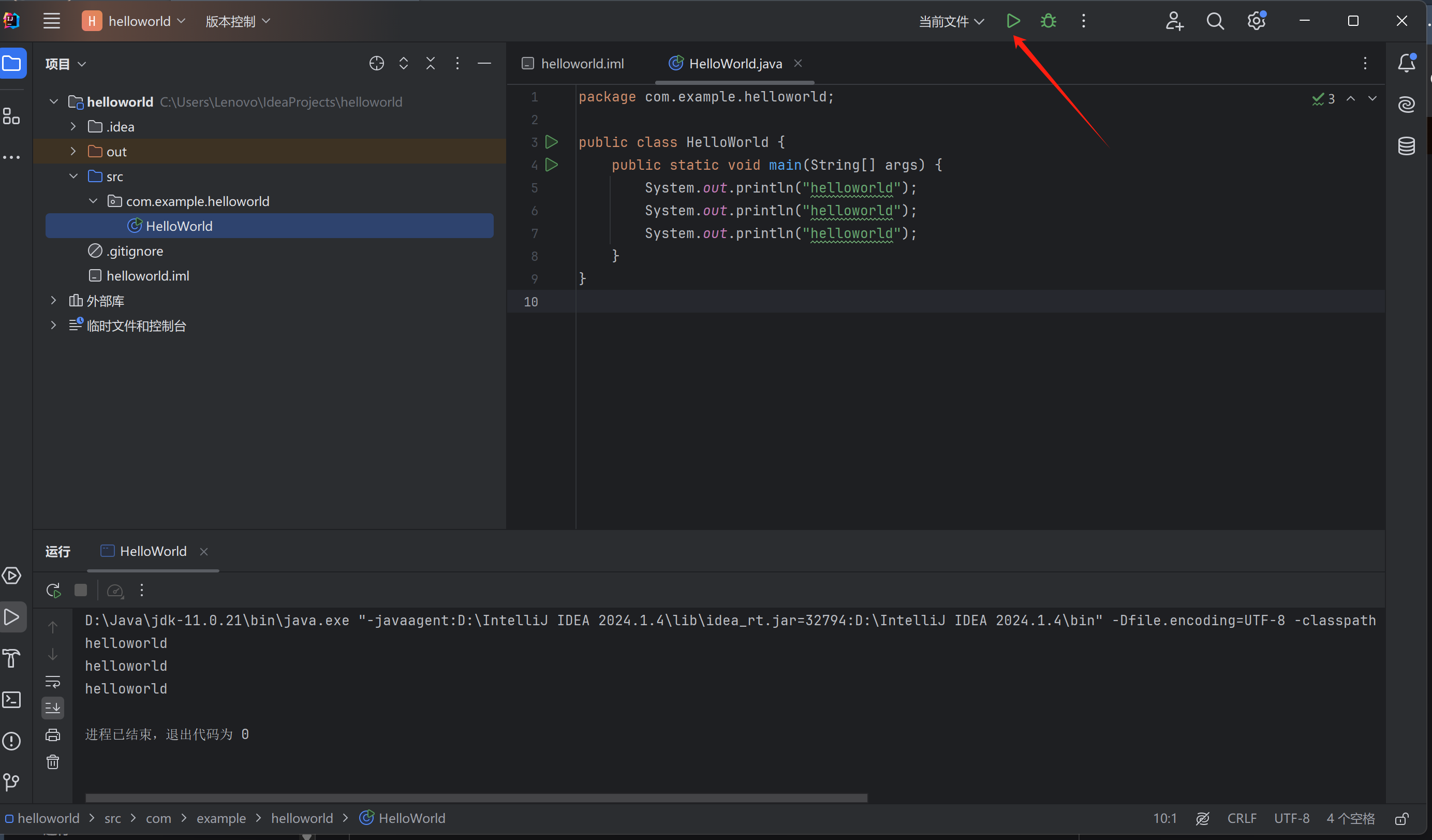Toggle scroll to end in console
This screenshot has width=1432, height=840.
point(53,708)
